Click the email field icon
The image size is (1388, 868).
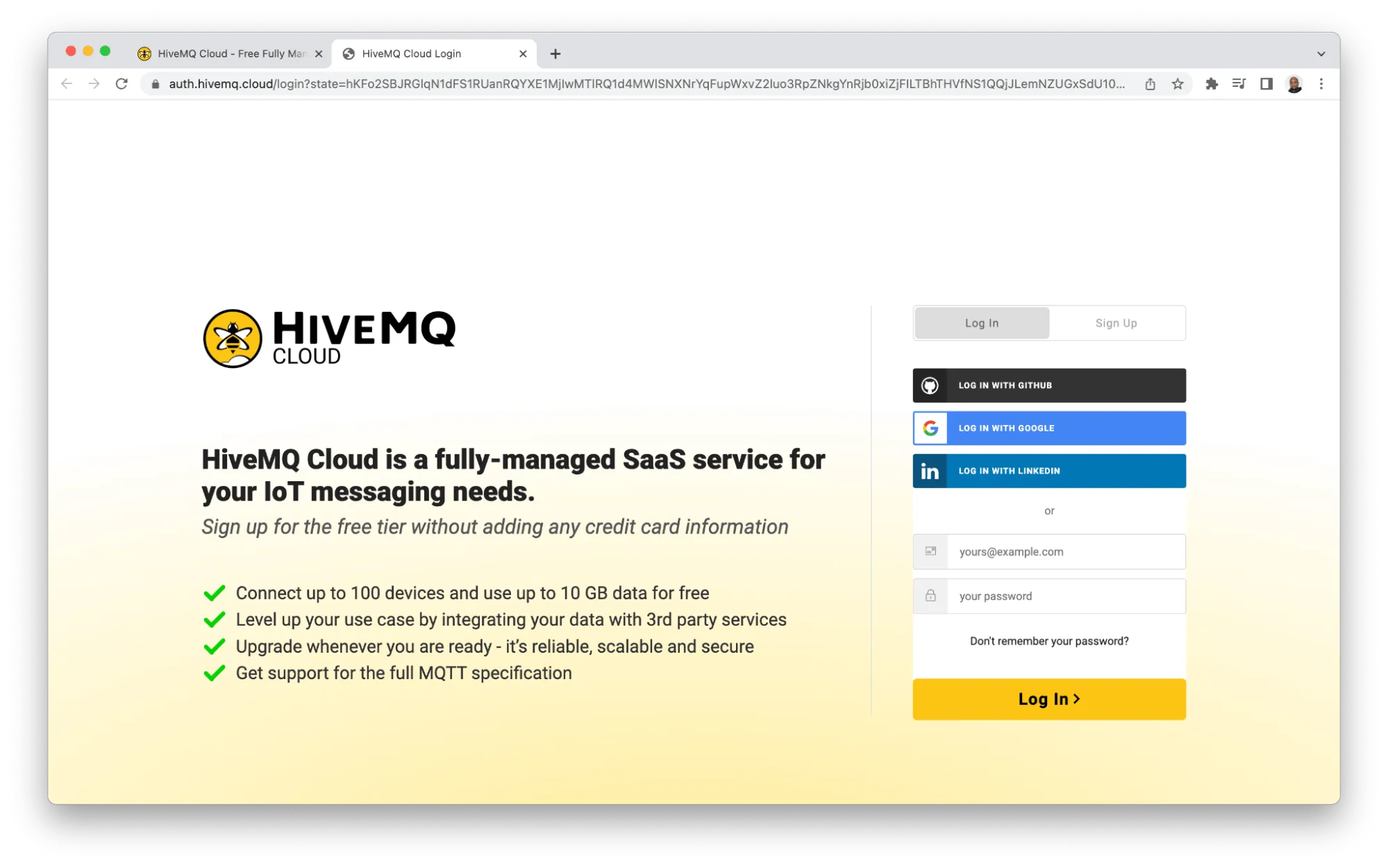[x=930, y=551]
